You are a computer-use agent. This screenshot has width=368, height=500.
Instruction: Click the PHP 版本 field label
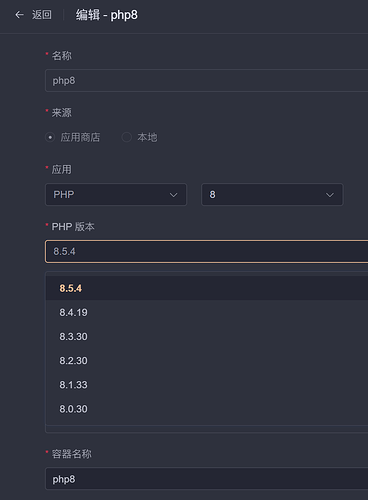pos(73,227)
